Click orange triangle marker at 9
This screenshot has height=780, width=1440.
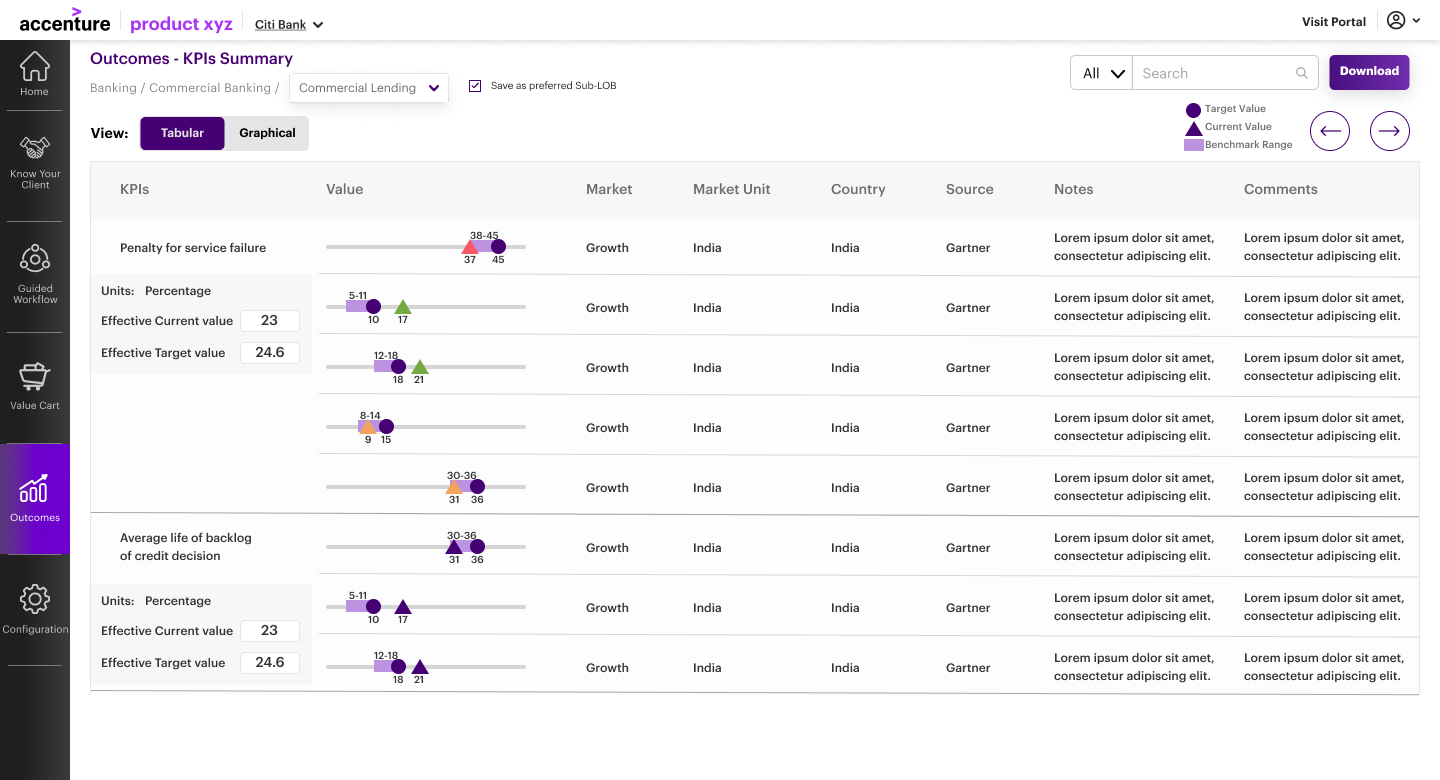[x=367, y=427]
